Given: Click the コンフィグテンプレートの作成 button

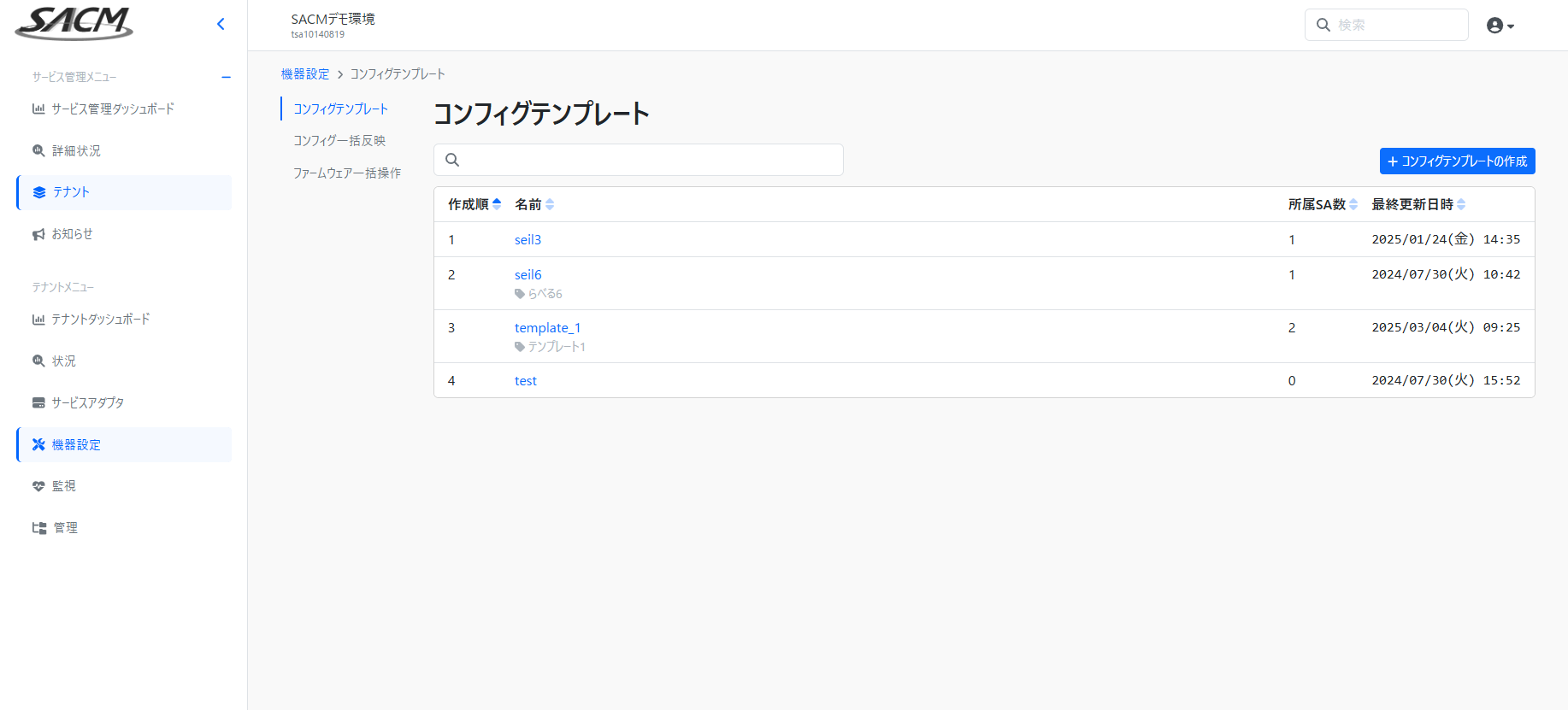Looking at the screenshot, I should pyautogui.click(x=1457, y=161).
